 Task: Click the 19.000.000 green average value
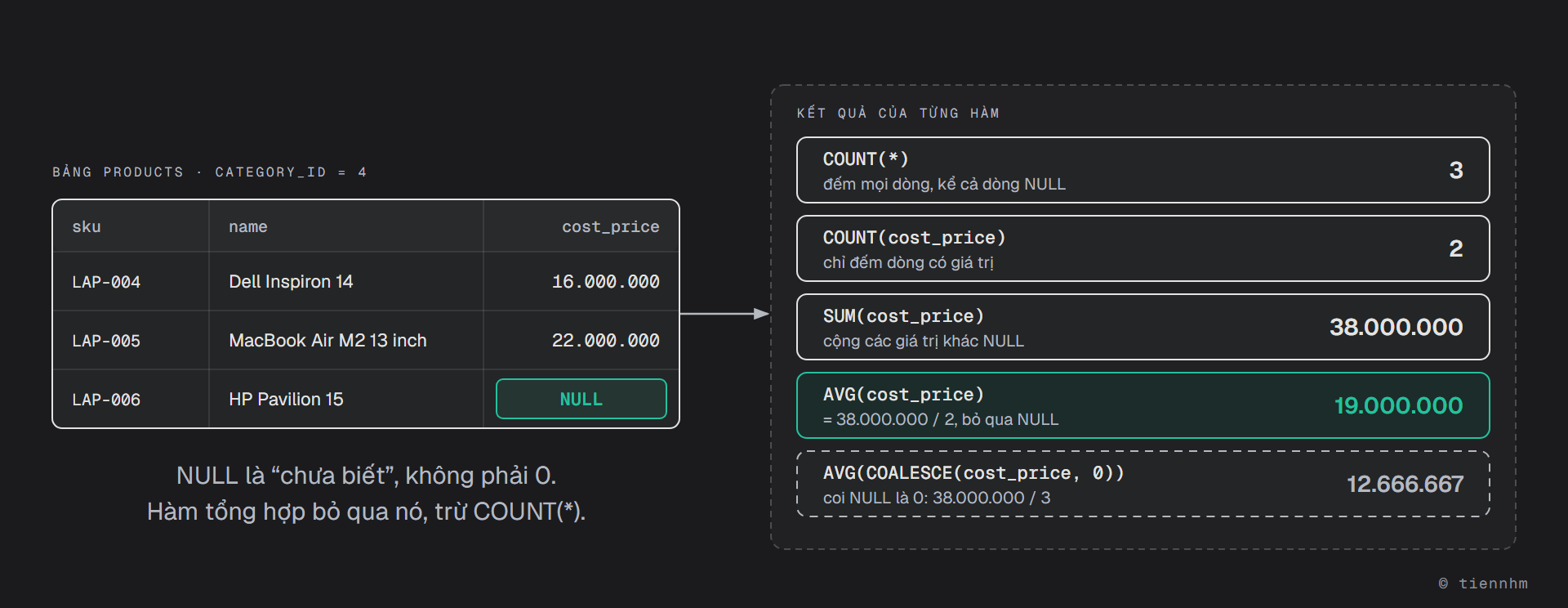(x=1398, y=405)
